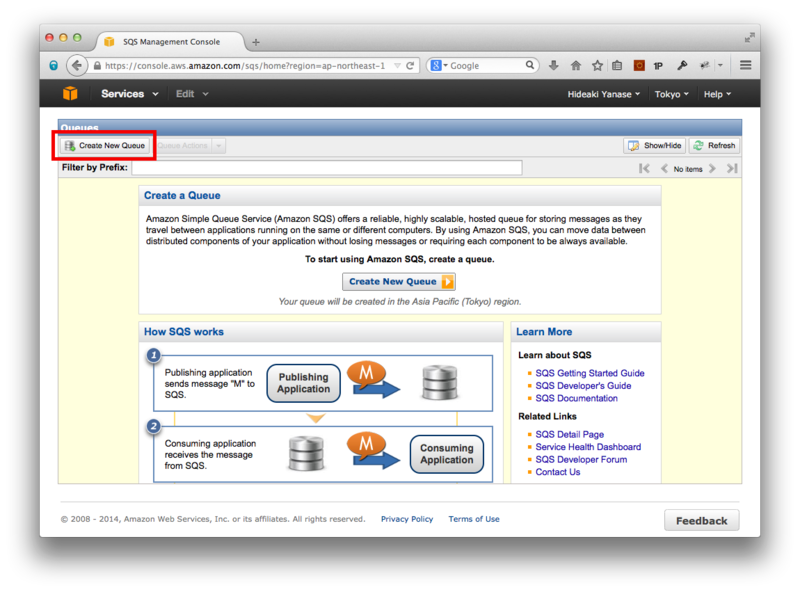Click the Create a Queue heading
Image resolution: width=800 pixels, height=592 pixels.
tap(182, 195)
